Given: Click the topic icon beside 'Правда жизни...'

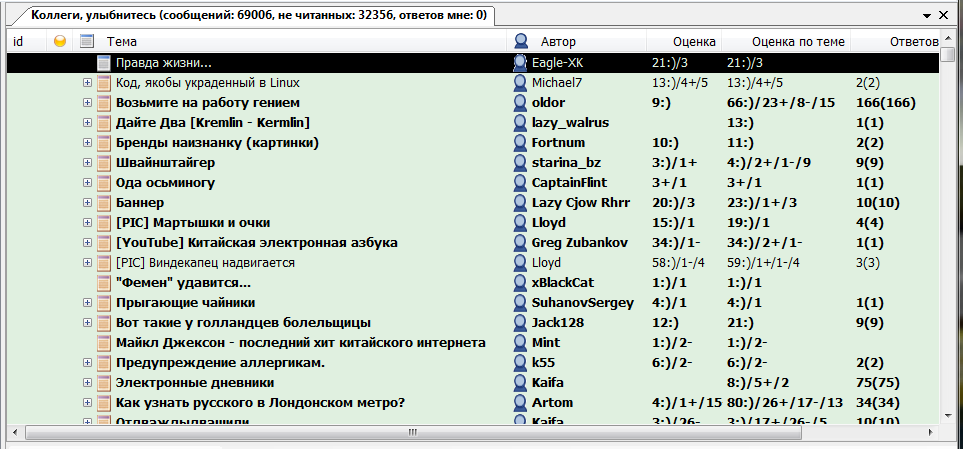Looking at the screenshot, I should (104, 62).
